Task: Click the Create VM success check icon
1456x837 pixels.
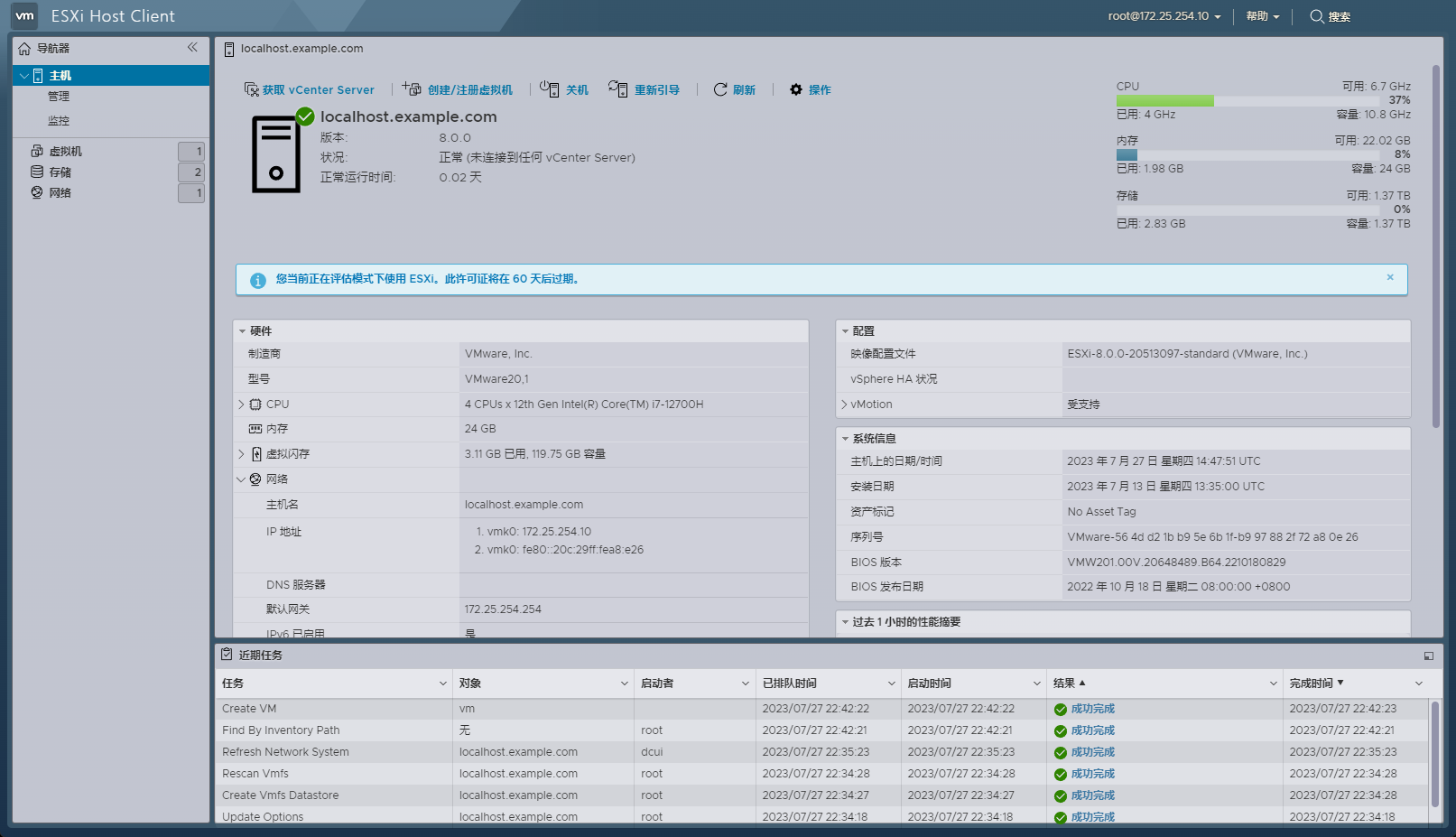Action: click(1061, 710)
